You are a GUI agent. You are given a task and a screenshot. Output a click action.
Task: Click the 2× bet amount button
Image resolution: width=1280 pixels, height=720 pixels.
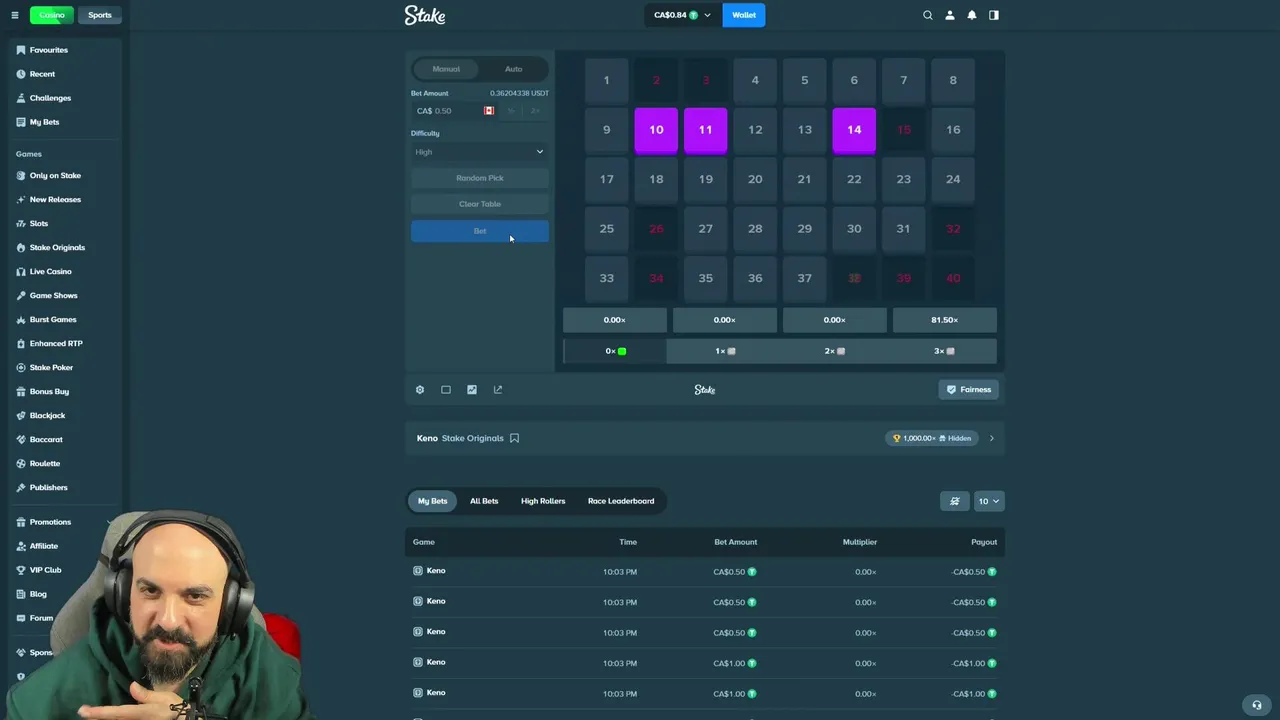tap(535, 111)
